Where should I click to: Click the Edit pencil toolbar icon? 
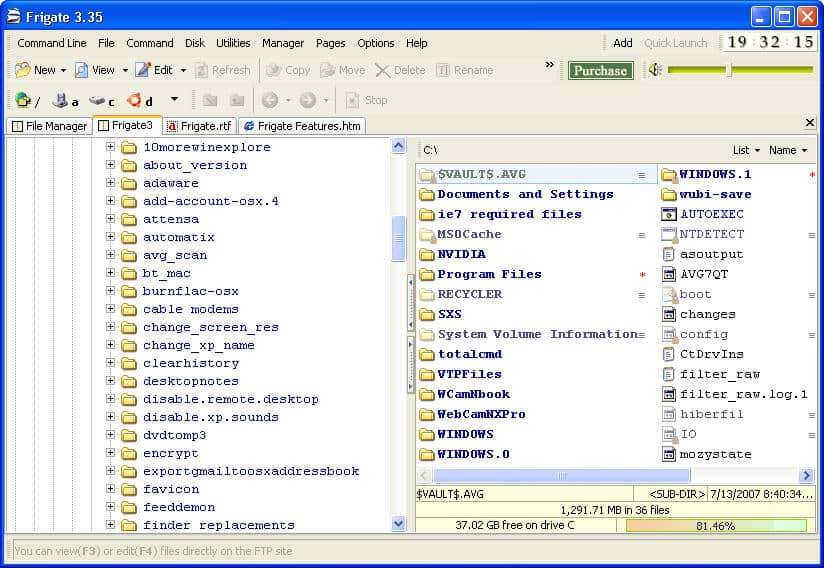(x=143, y=70)
